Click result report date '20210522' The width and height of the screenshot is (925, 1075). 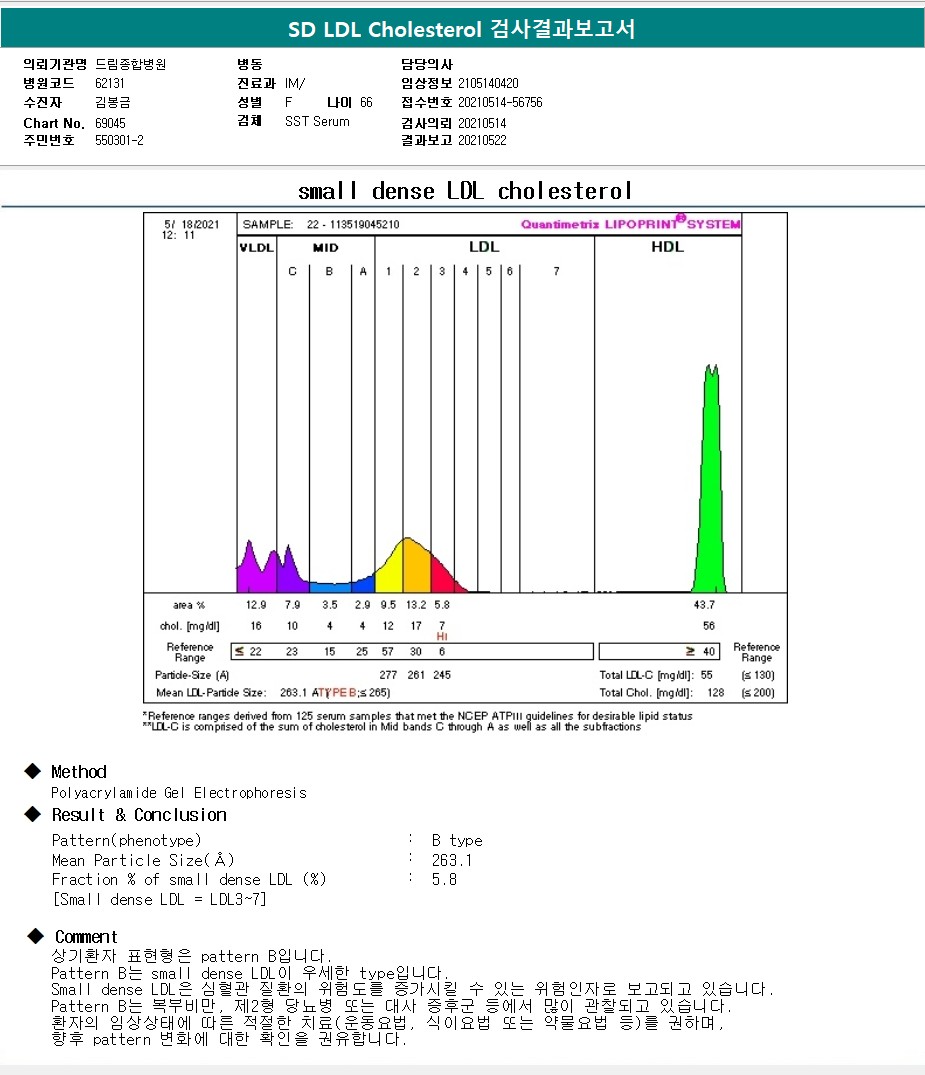tap(482, 140)
